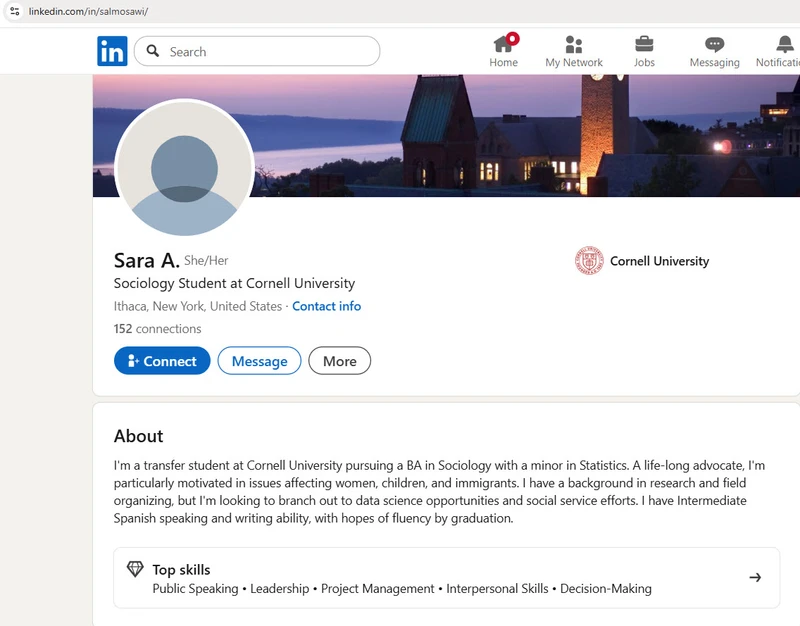Open the More options dropdown

tap(339, 361)
